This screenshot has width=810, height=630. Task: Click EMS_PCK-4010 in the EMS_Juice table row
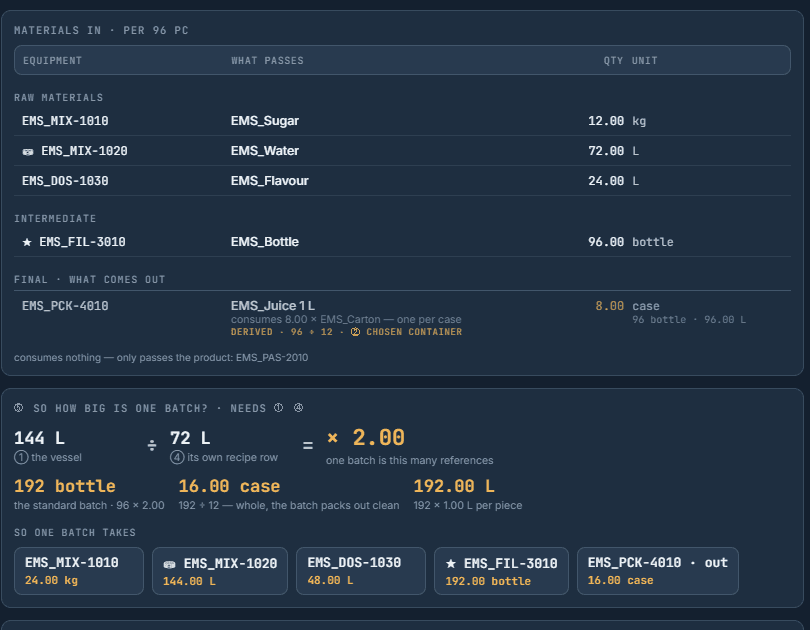click(x=65, y=306)
